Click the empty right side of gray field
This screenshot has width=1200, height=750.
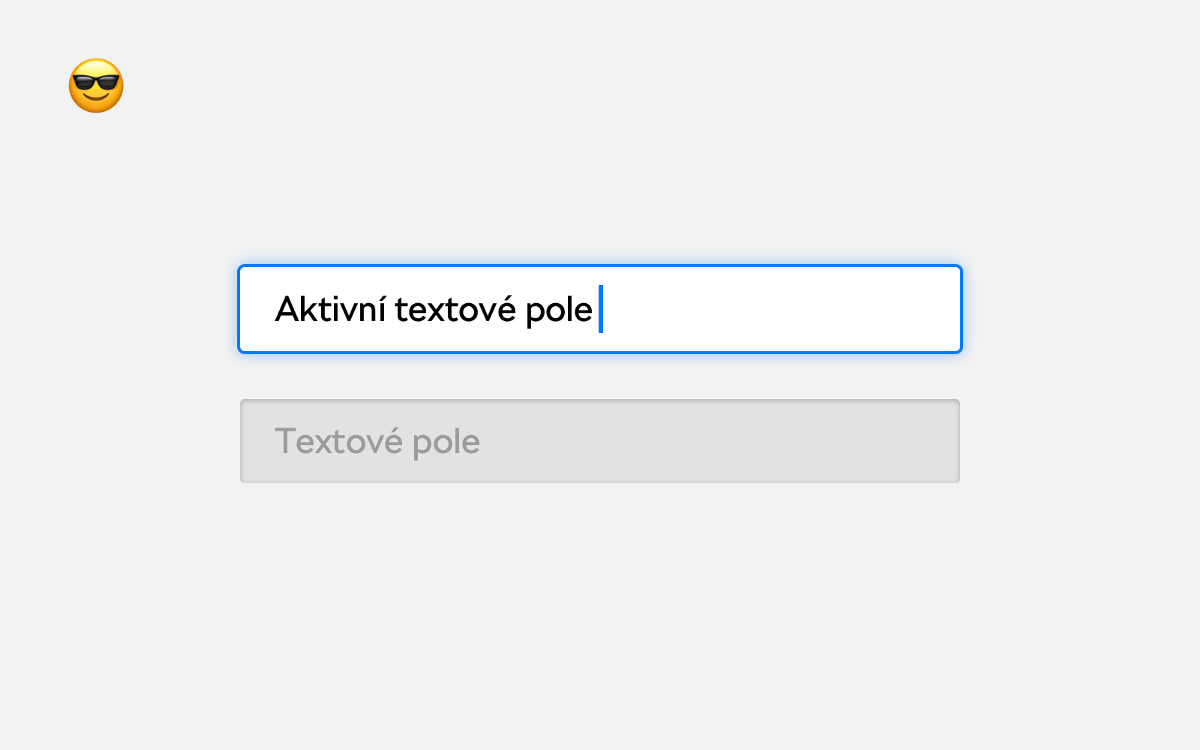tap(720, 441)
